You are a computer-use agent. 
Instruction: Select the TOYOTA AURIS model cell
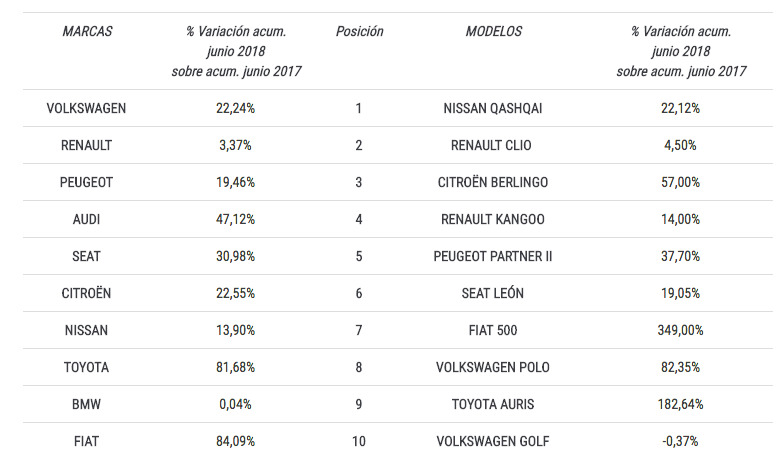click(x=493, y=404)
